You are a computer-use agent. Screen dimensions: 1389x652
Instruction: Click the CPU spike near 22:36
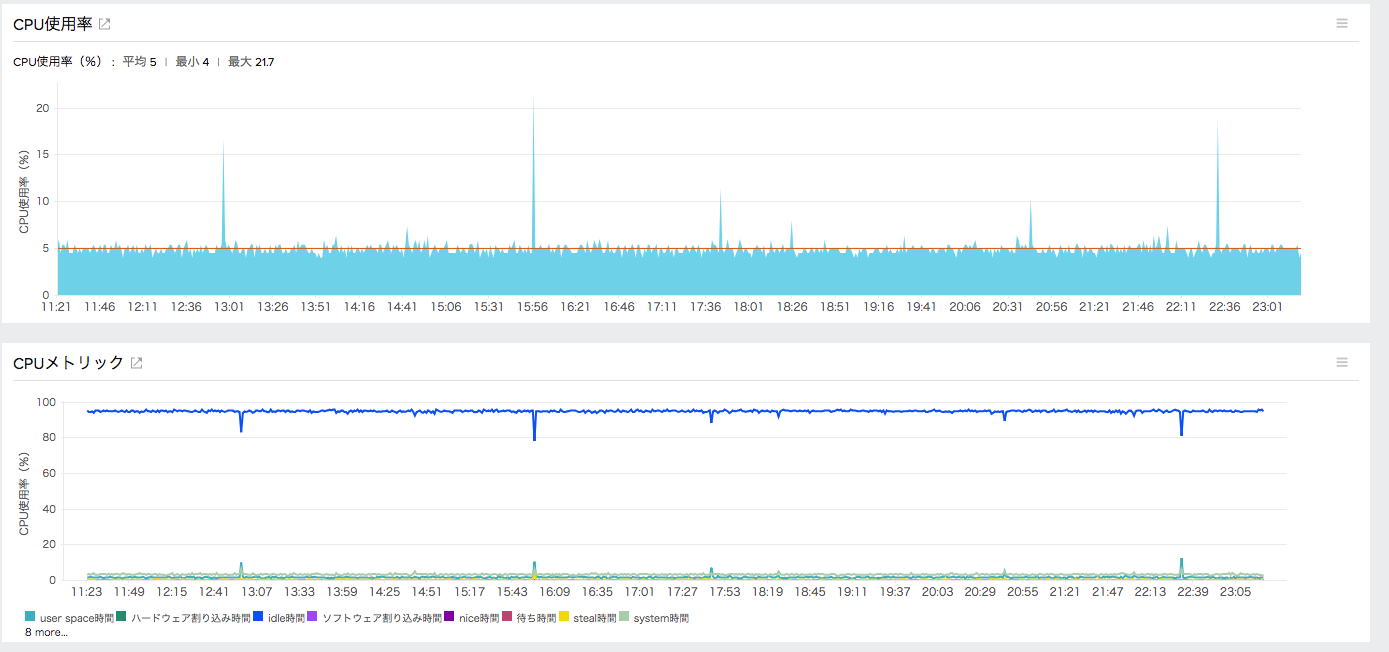pyautogui.click(x=1217, y=186)
